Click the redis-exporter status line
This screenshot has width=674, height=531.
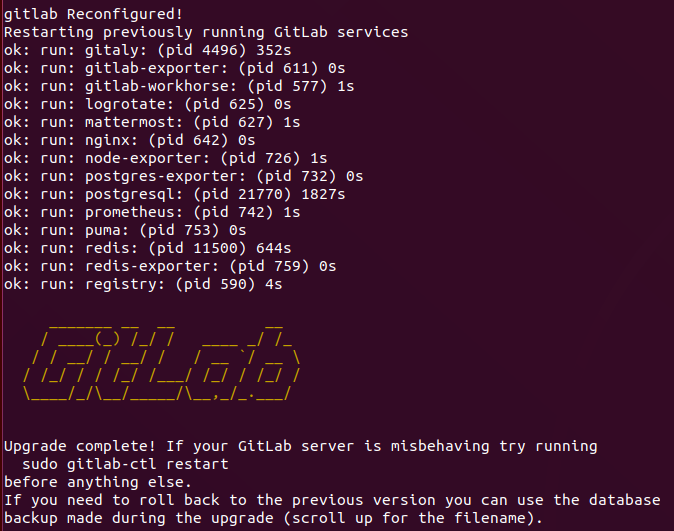[170, 267]
